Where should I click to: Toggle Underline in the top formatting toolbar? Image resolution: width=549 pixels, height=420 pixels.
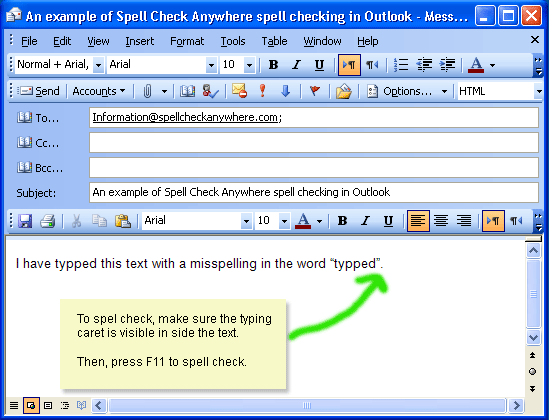(319, 65)
